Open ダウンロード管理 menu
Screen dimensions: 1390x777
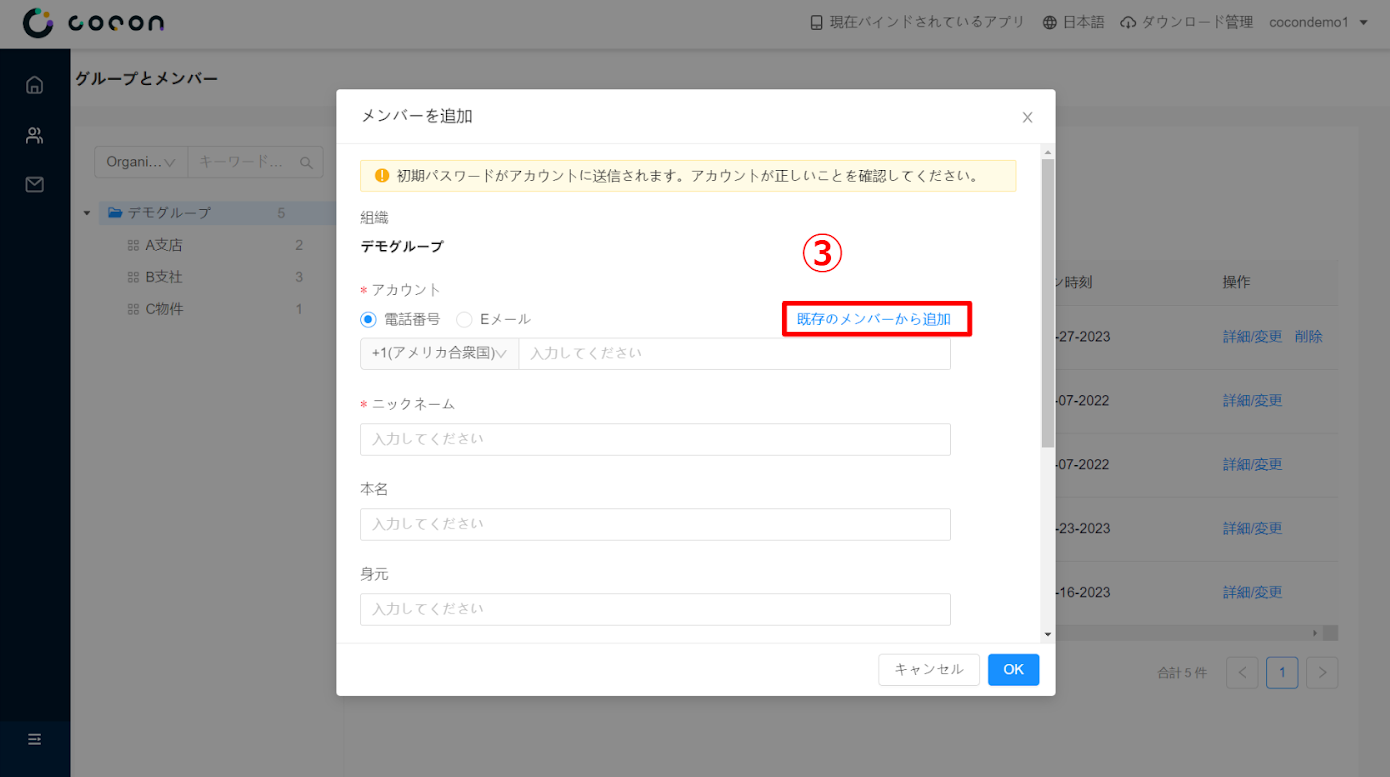(x=1186, y=22)
